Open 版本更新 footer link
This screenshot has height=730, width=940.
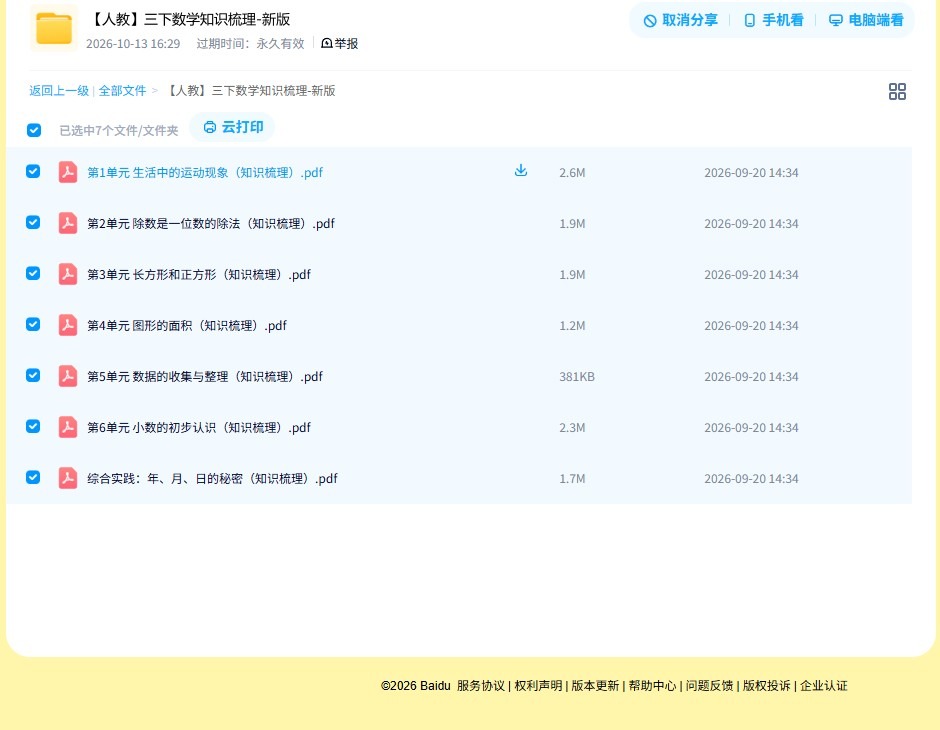click(595, 686)
